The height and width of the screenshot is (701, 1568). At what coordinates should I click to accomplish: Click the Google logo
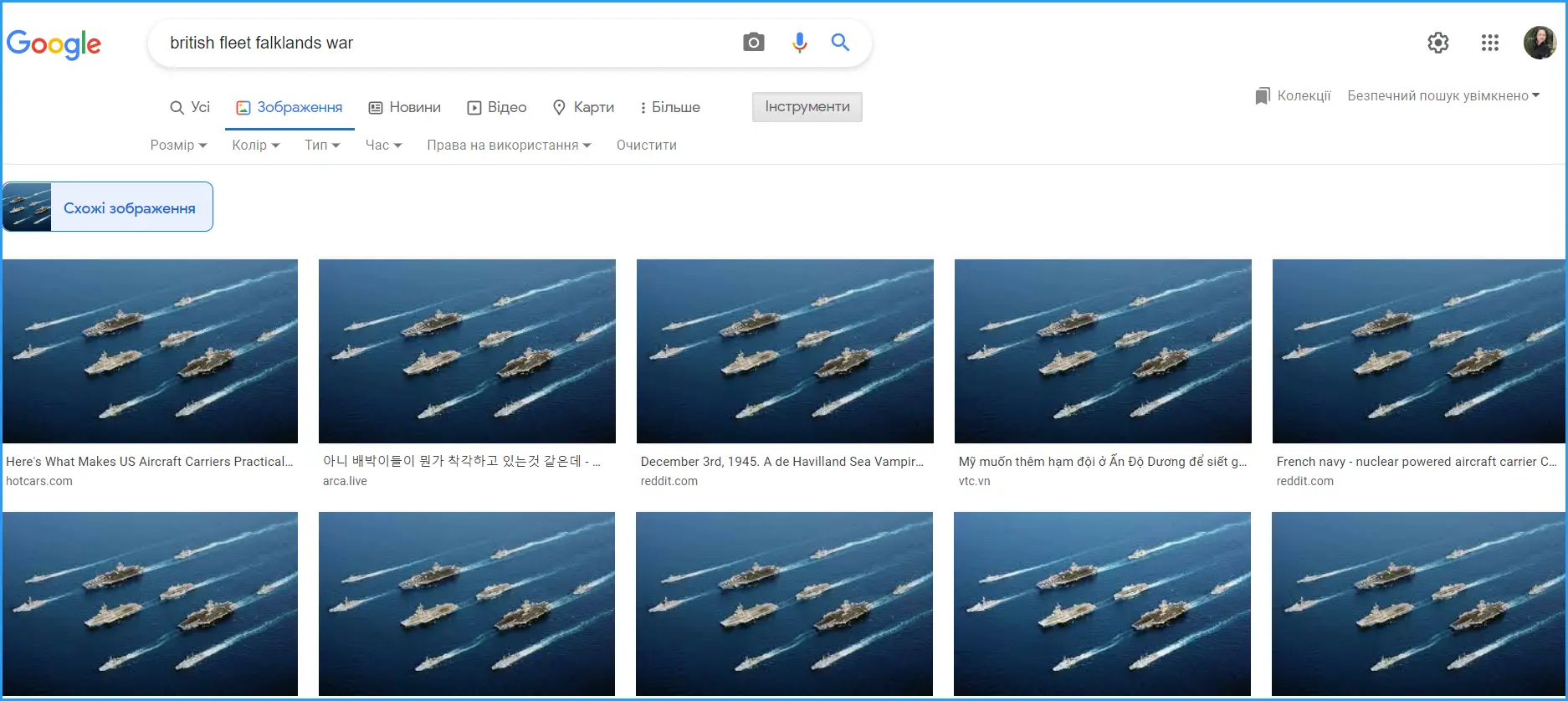[54, 43]
